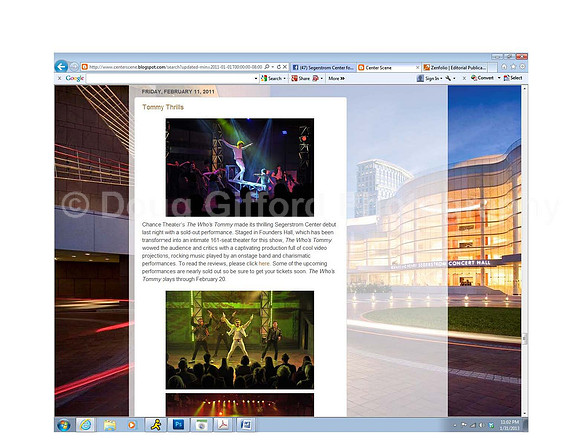Open the dancers with audience photo
This screenshot has height=448, width=580.
pos(240,340)
